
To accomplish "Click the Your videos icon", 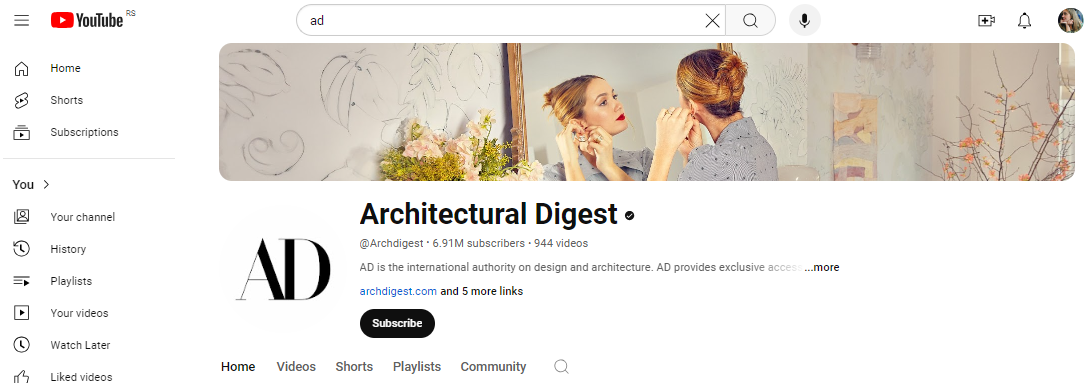I will point(22,313).
